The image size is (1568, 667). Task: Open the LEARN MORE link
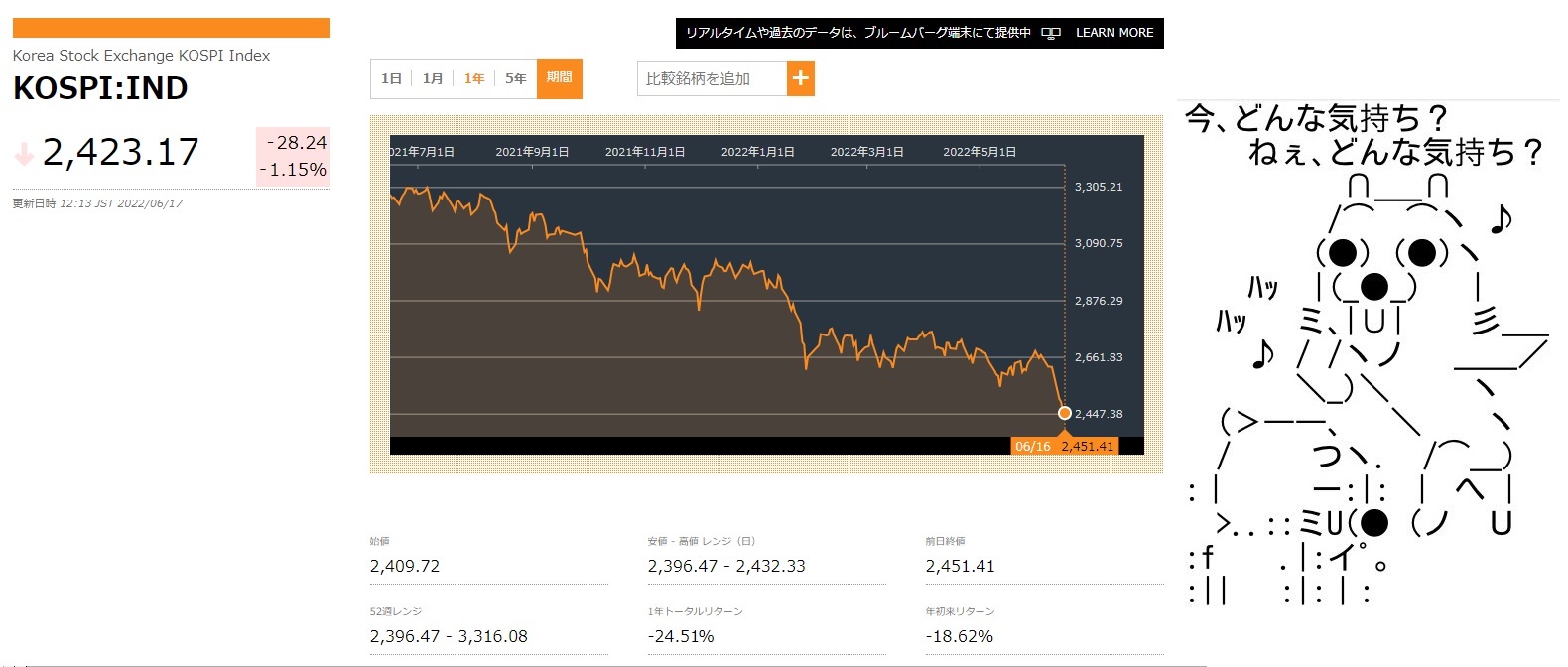(1113, 33)
